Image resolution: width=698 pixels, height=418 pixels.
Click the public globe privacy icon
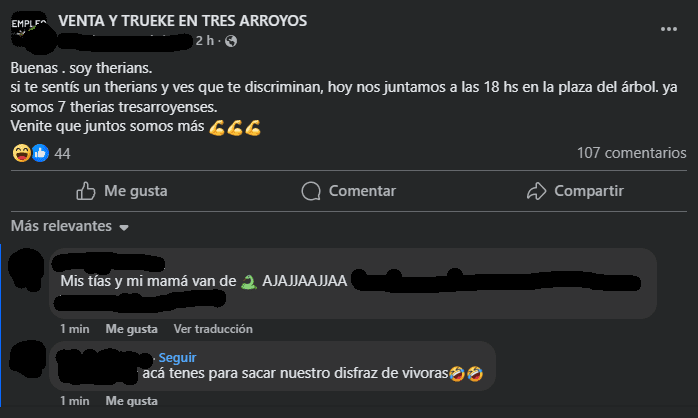point(231,41)
